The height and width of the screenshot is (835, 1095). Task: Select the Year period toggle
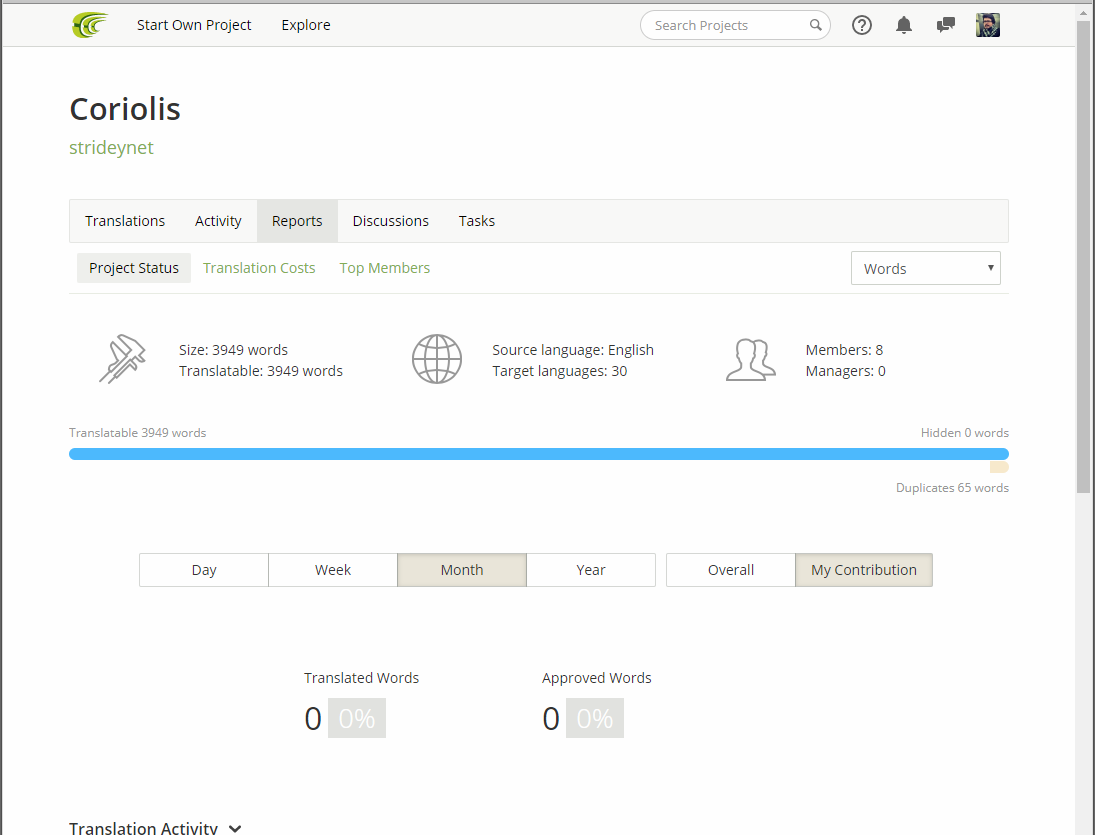pos(591,570)
